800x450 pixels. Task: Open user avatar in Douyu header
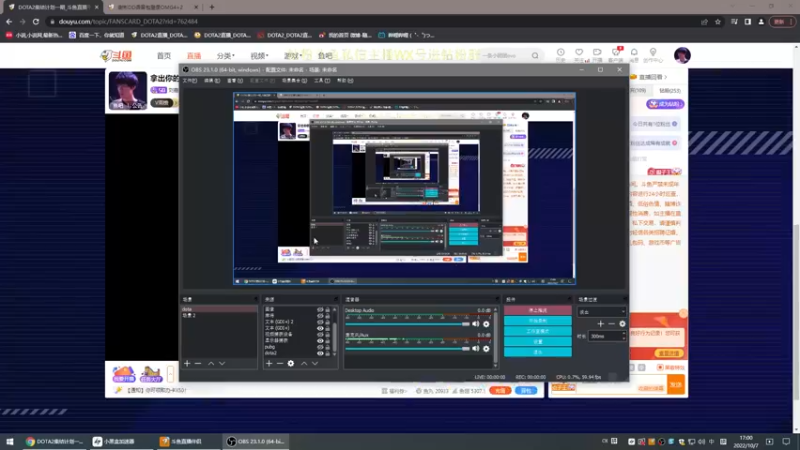(x=682, y=55)
